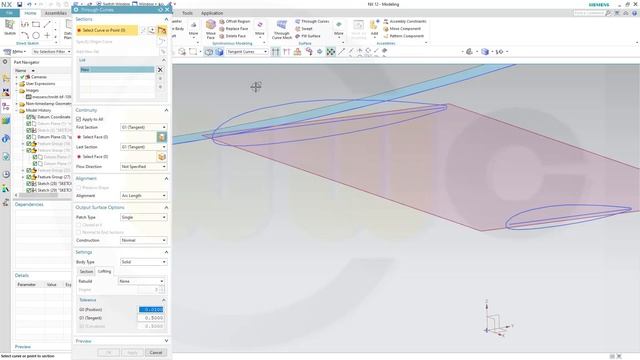Select the Rectangle sketch tool
The image size is (640, 360).
36,25
